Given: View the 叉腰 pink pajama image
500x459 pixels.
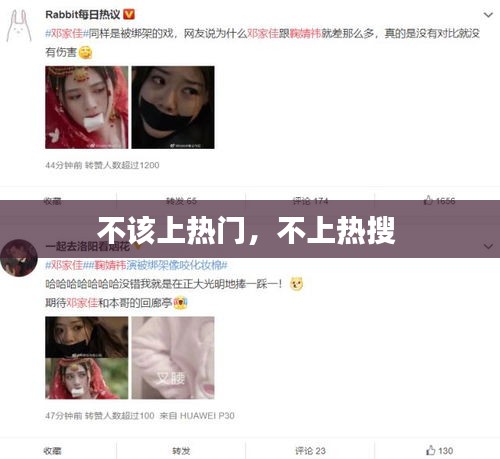Looking at the screenshot, I should [x=173, y=358].
